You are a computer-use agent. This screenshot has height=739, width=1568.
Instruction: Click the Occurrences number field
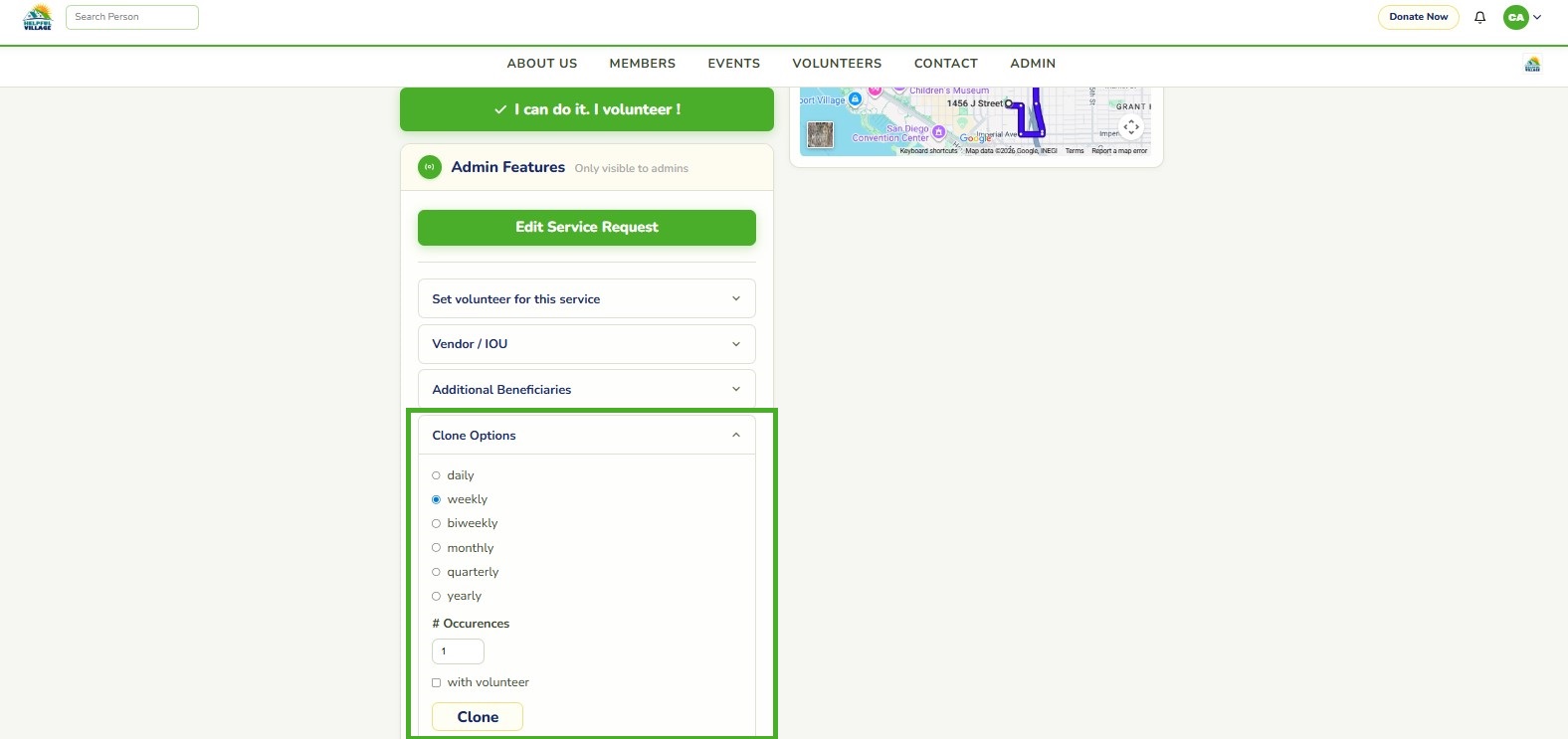pyautogui.click(x=458, y=651)
